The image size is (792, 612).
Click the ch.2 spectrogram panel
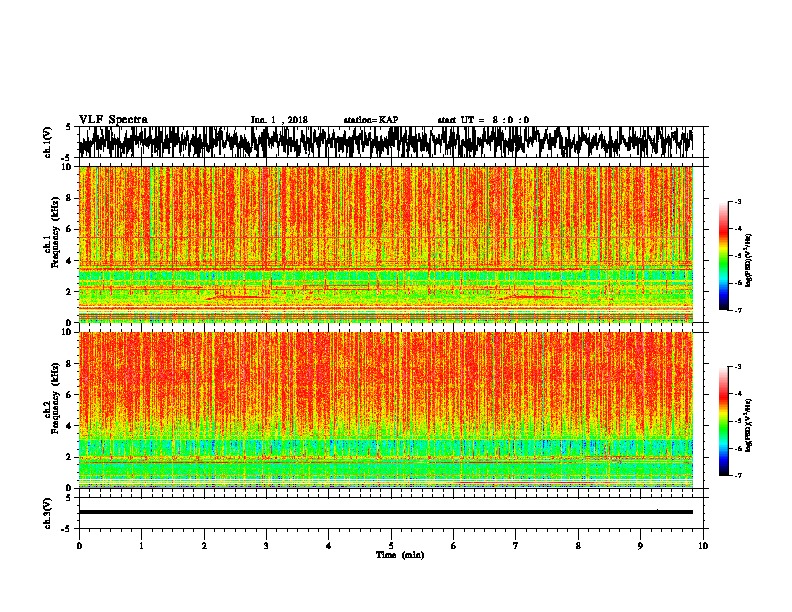pyautogui.click(x=385, y=410)
